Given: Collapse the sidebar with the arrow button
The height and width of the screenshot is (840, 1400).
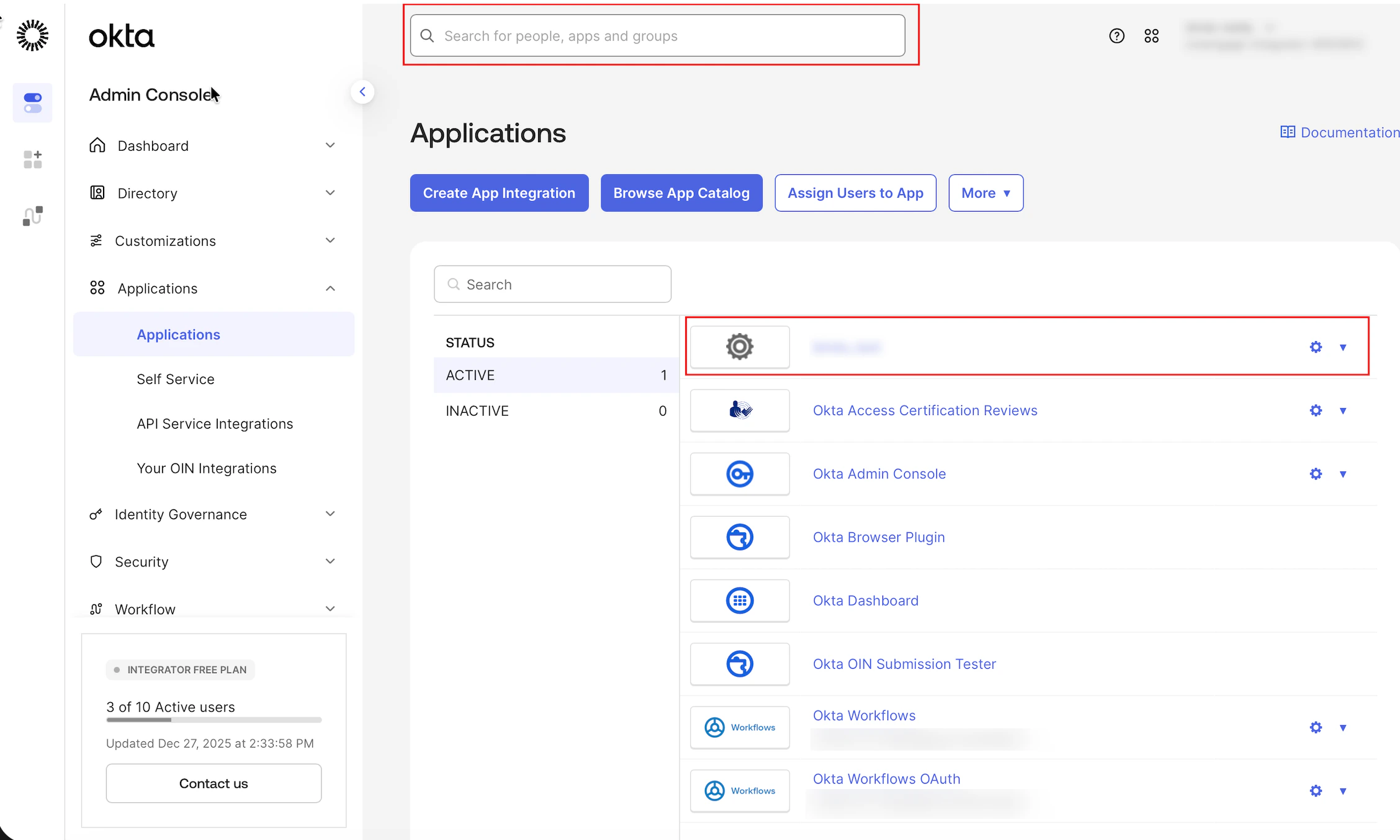Looking at the screenshot, I should click(x=362, y=92).
